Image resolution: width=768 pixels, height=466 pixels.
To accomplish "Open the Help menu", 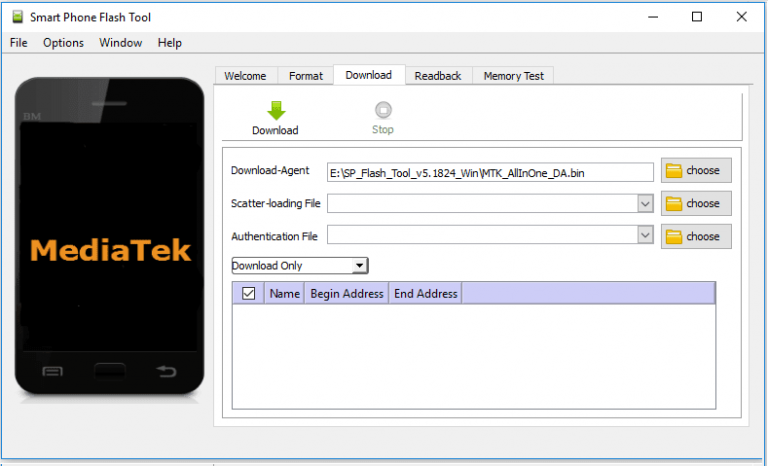I will pyautogui.click(x=169, y=43).
